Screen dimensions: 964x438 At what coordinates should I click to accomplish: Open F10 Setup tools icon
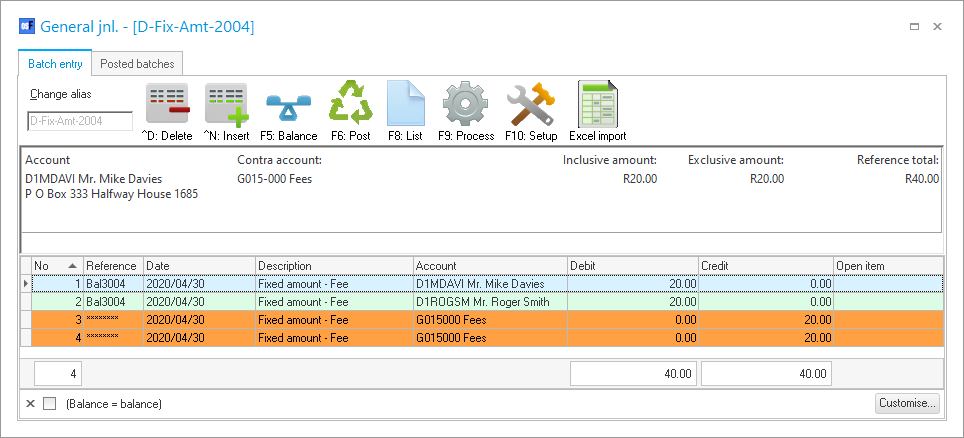(530, 105)
